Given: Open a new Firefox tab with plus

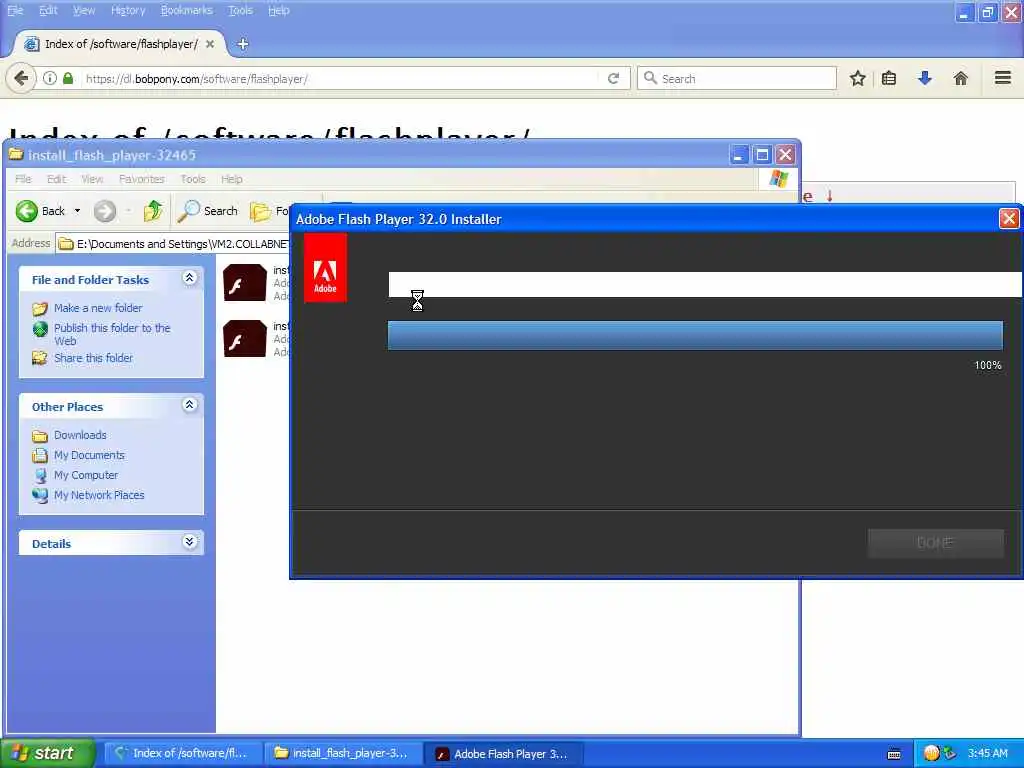Looking at the screenshot, I should tap(243, 44).
